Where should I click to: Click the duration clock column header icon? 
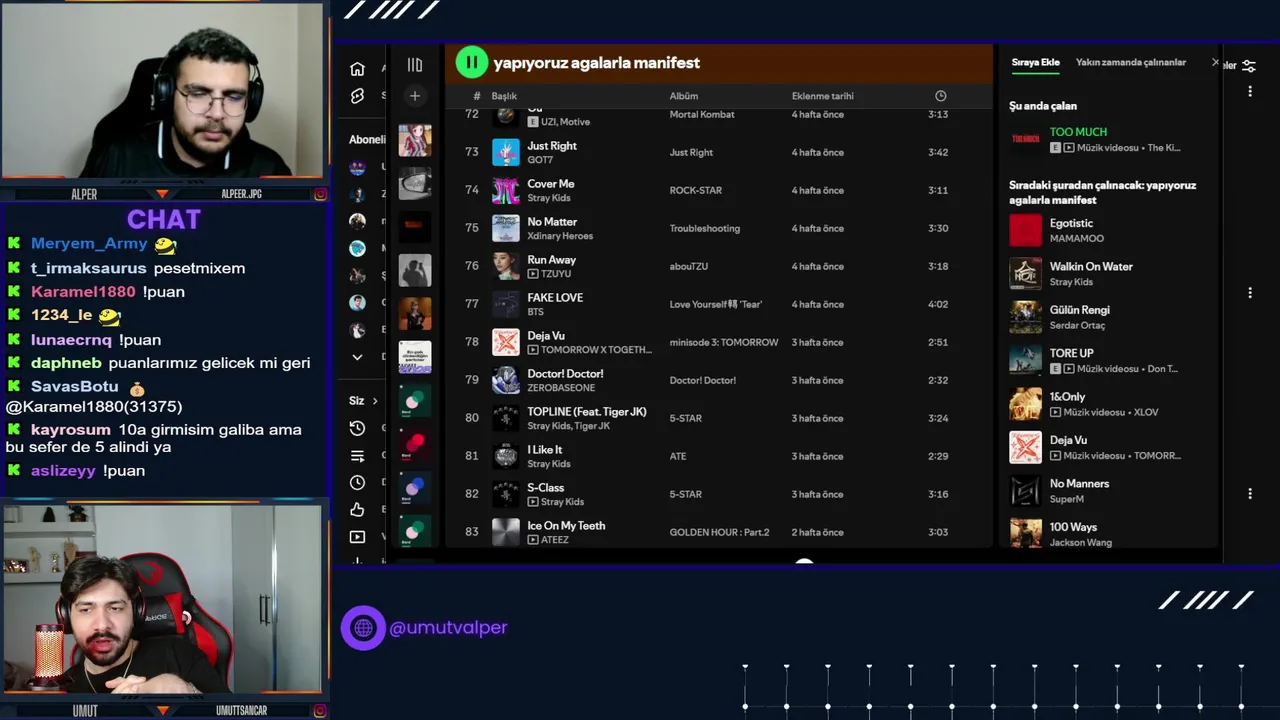(940, 96)
